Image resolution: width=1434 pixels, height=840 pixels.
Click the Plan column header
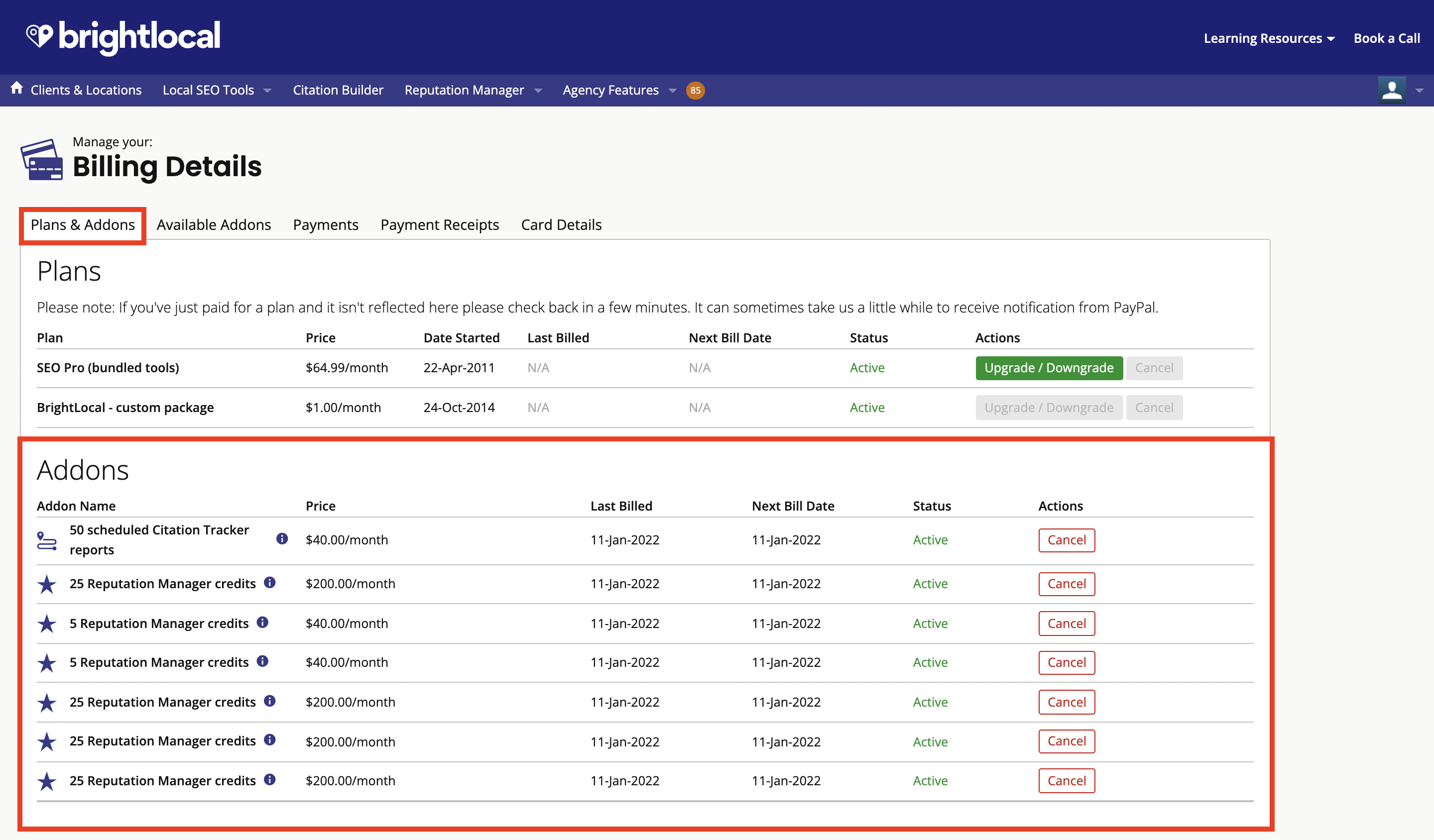(x=49, y=338)
